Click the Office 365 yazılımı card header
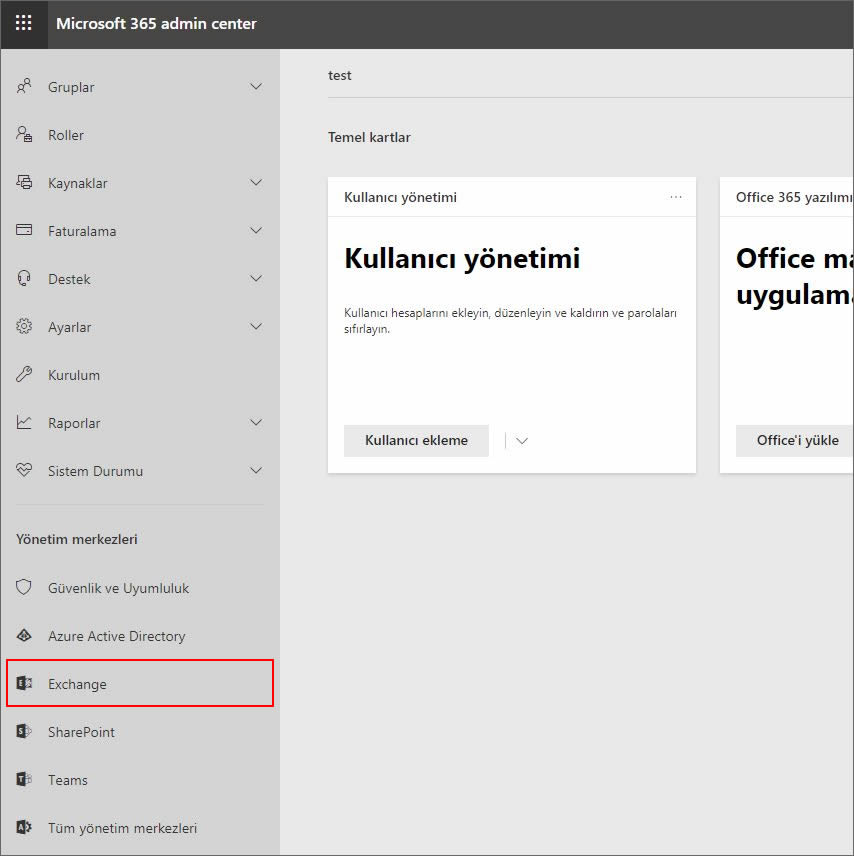The height and width of the screenshot is (856, 854). (794, 197)
